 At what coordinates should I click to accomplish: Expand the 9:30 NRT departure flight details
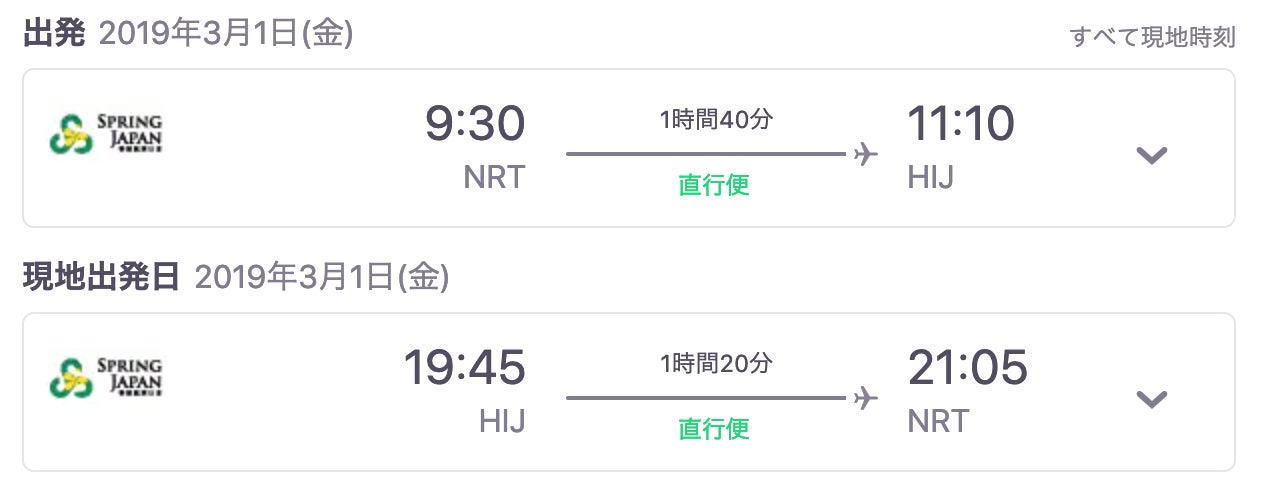tap(1152, 155)
